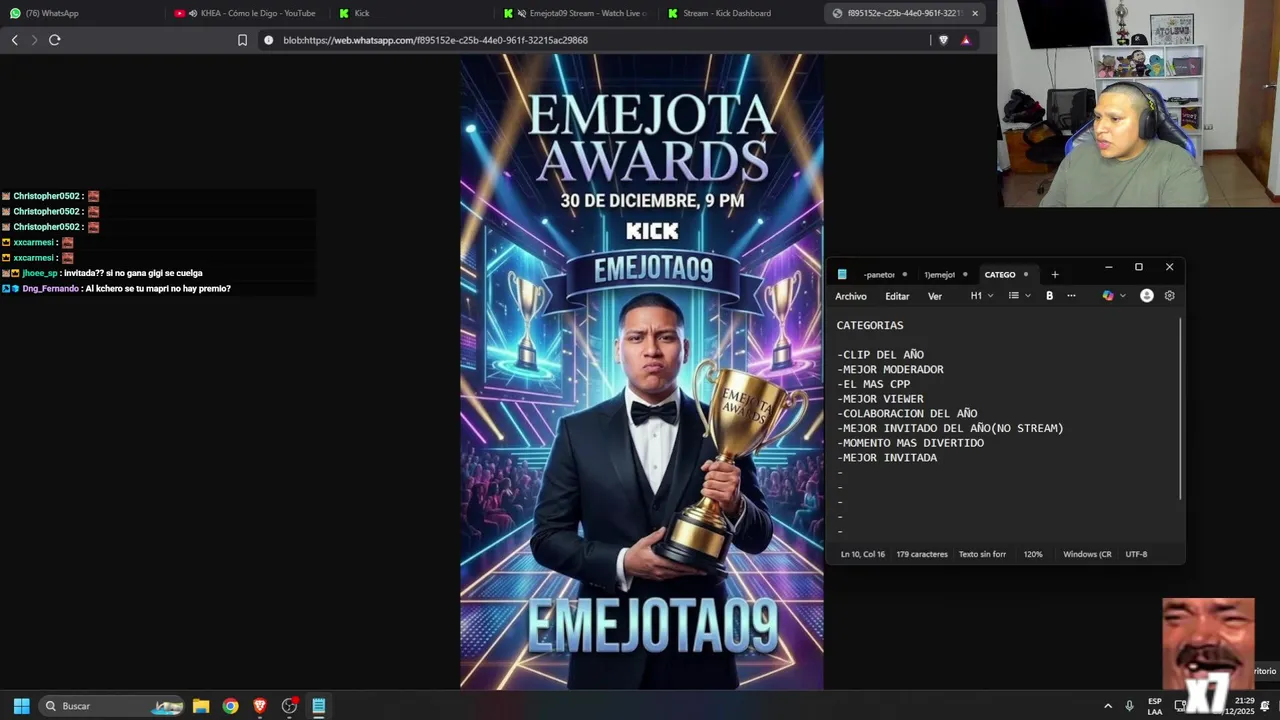Screen dimensions: 1280x720
Task: Click the microphone icon in system tray
Action: (1130, 706)
